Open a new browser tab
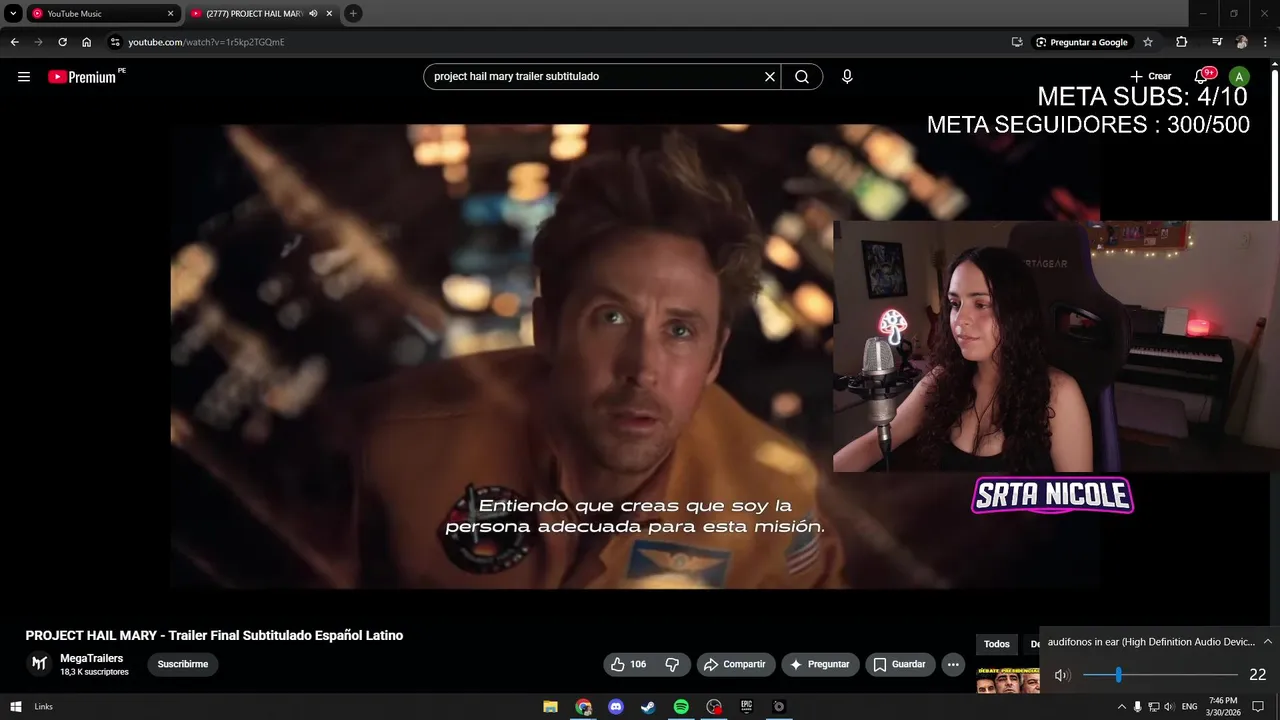Viewport: 1280px width, 720px height. [x=353, y=14]
